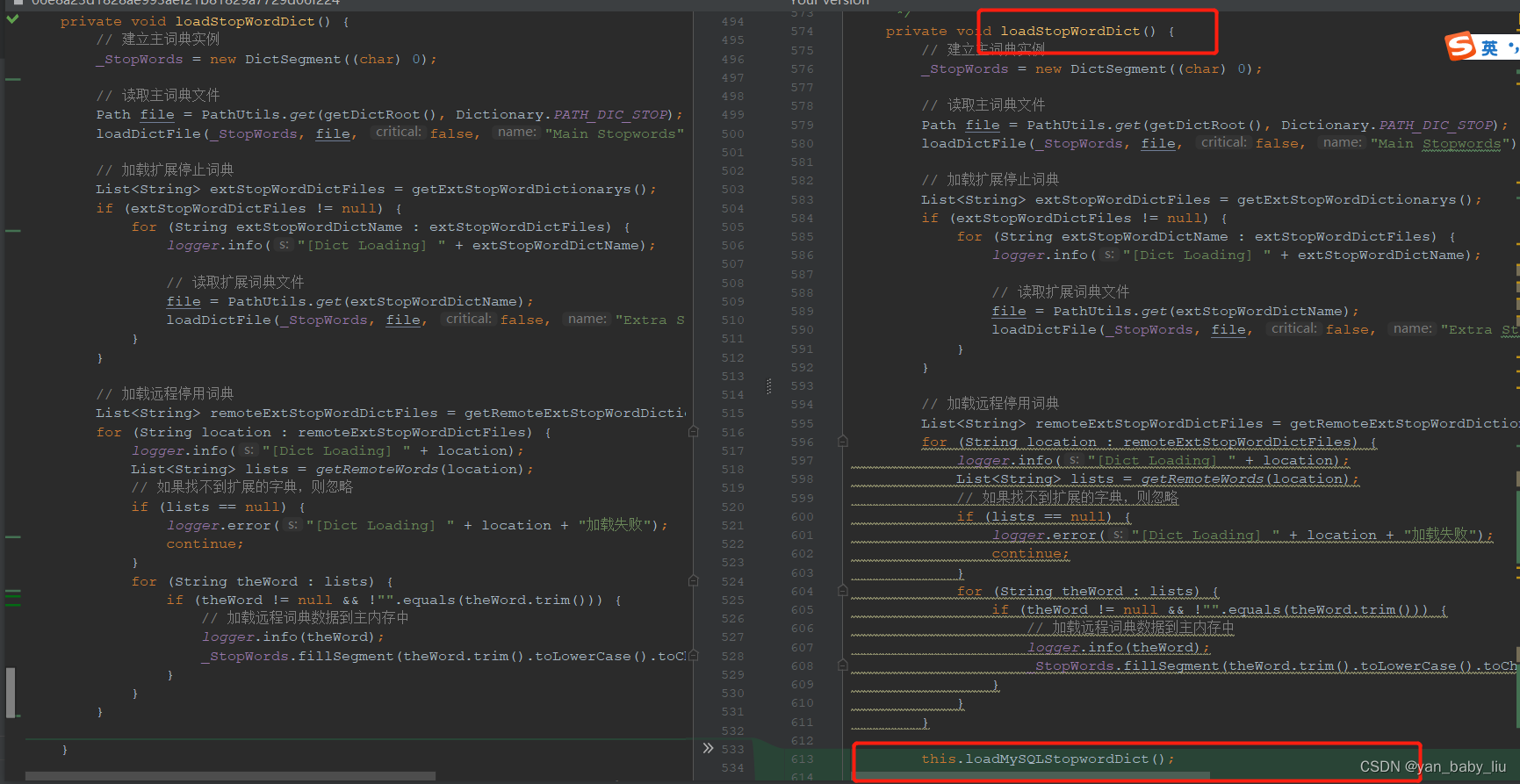Viewport: 1520px width, 784px height.
Task: Click Dictionary class on right line 579
Action: [x=1324, y=125]
